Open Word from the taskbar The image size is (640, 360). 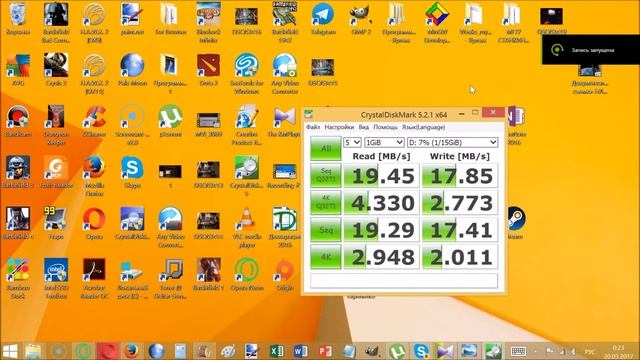(300, 351)
